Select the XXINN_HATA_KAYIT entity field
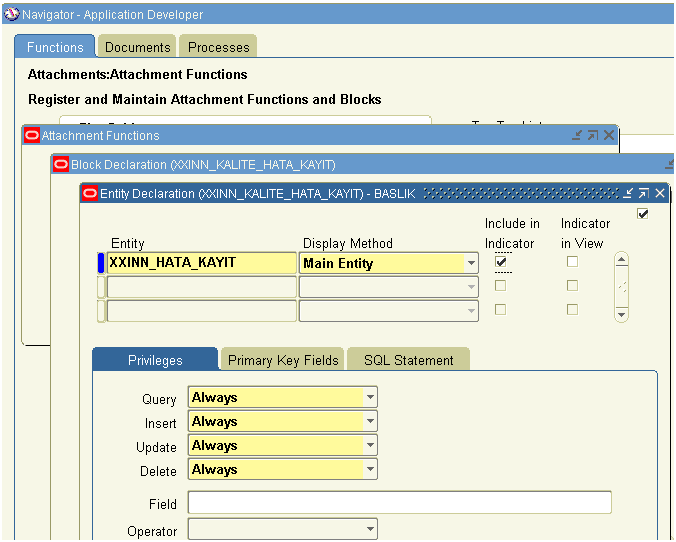 (201, 263)
